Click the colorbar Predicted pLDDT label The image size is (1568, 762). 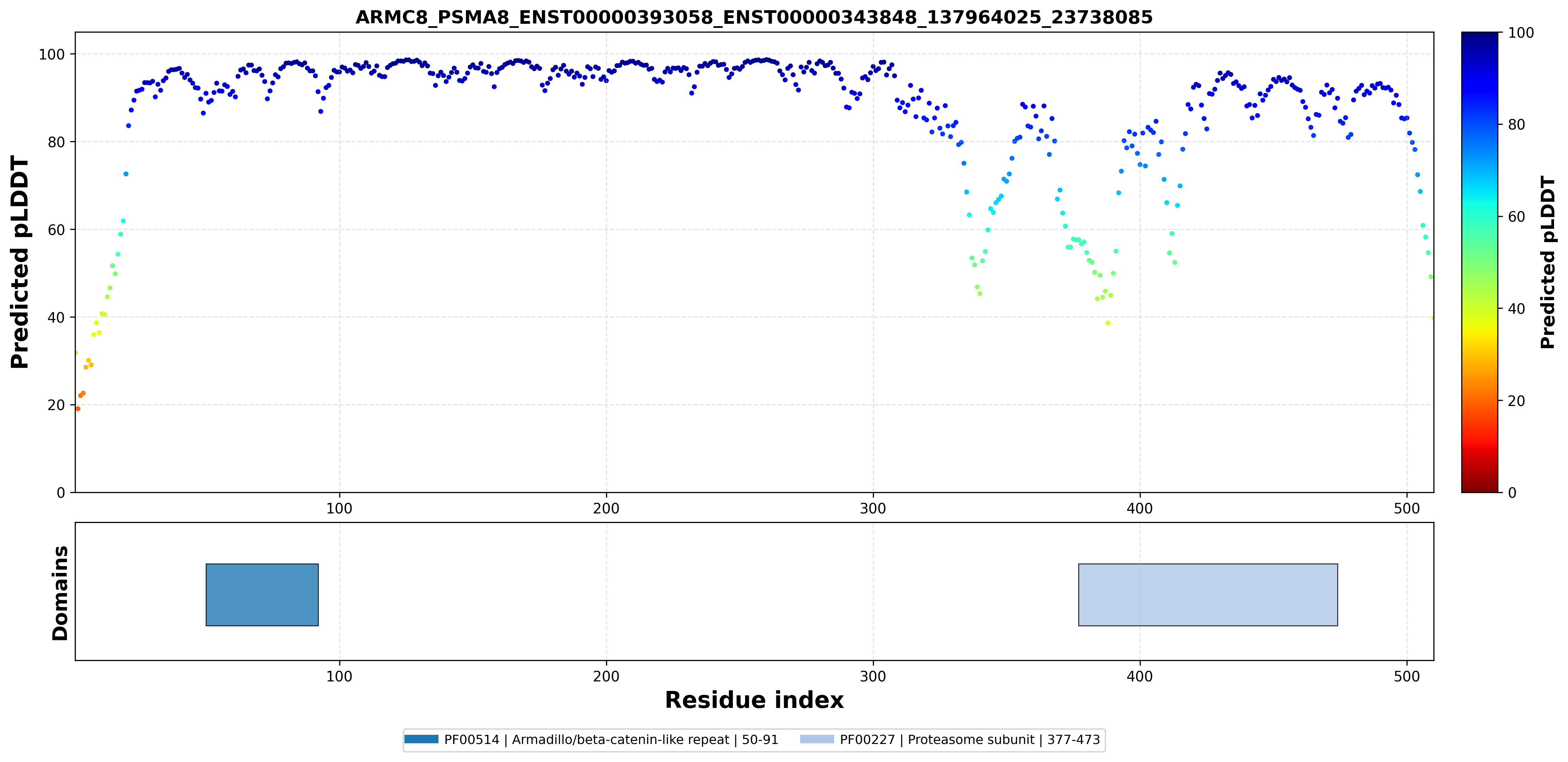(1548, 262)
